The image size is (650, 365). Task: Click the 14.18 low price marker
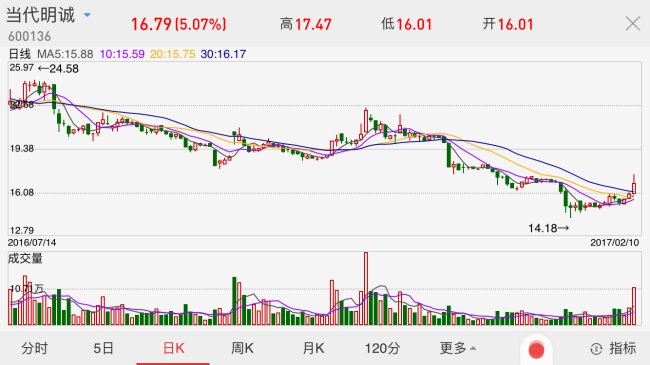[548, 228]
